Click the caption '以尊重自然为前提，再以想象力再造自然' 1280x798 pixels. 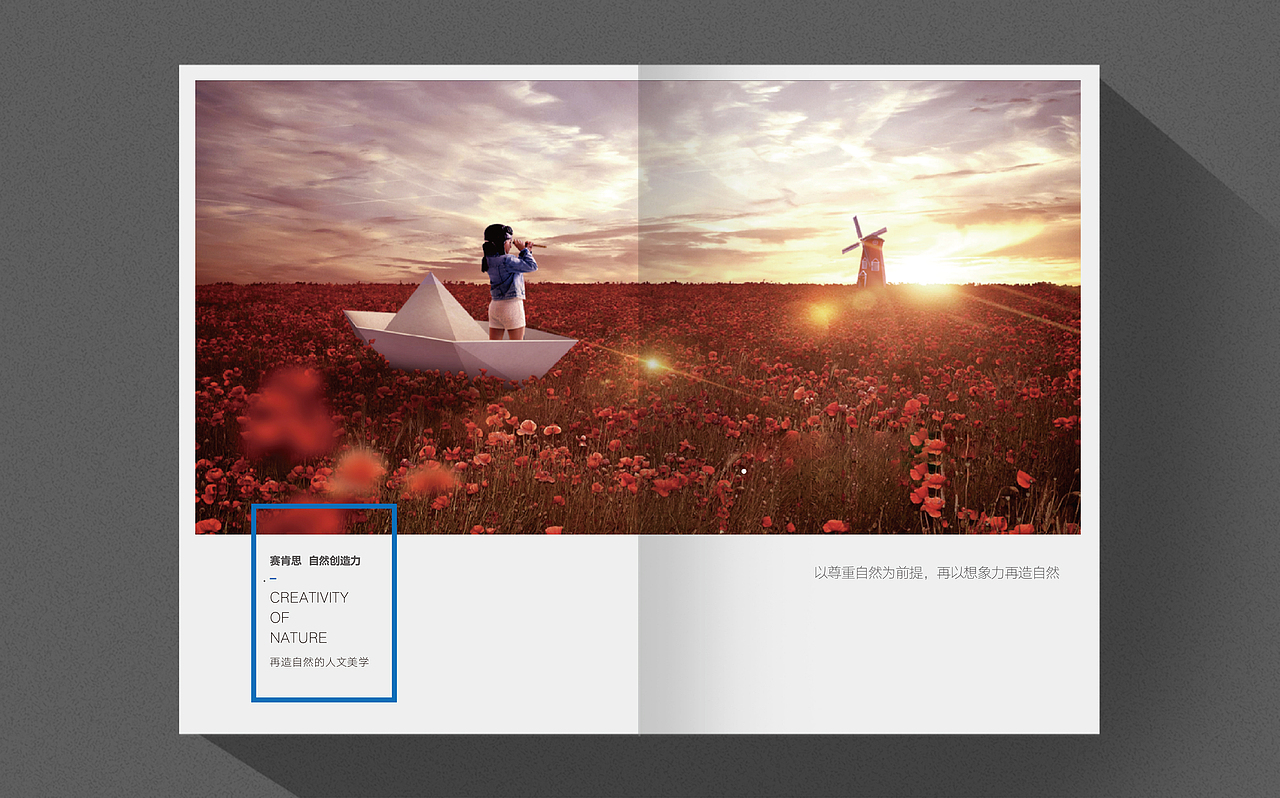pos(936,573)
